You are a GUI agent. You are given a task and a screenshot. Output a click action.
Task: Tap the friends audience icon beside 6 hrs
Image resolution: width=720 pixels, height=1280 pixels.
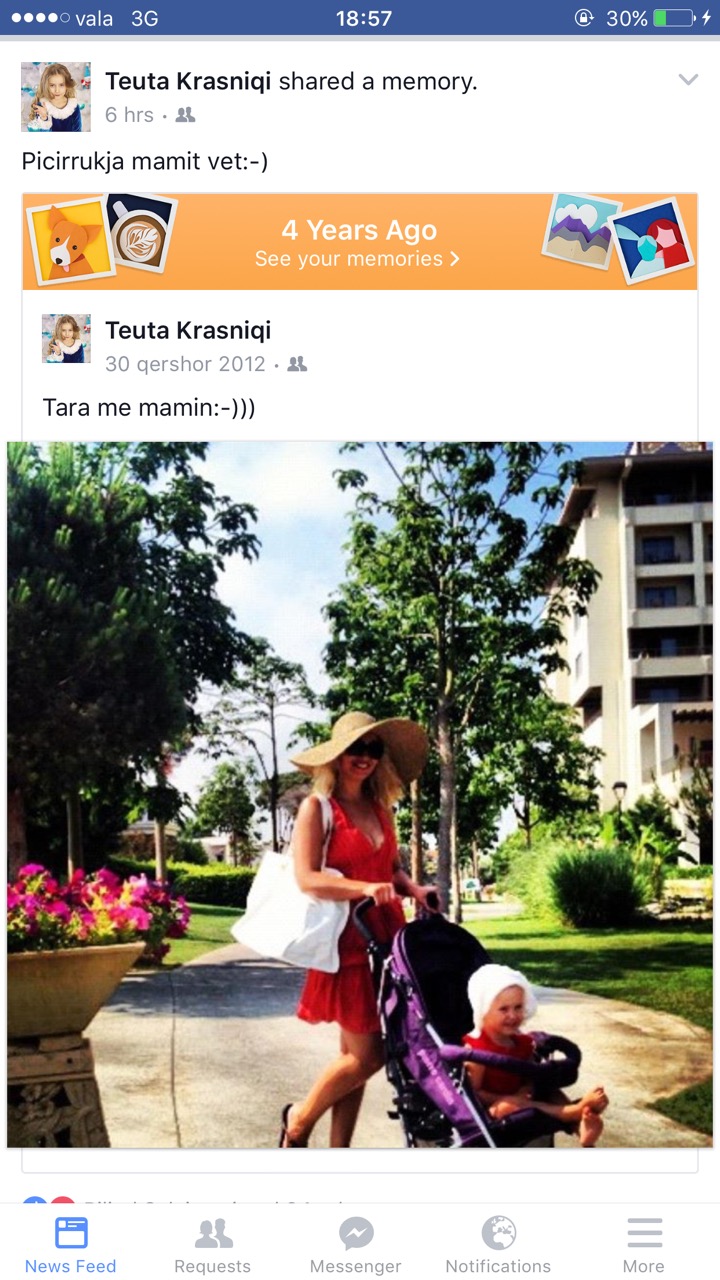point(185,115)
